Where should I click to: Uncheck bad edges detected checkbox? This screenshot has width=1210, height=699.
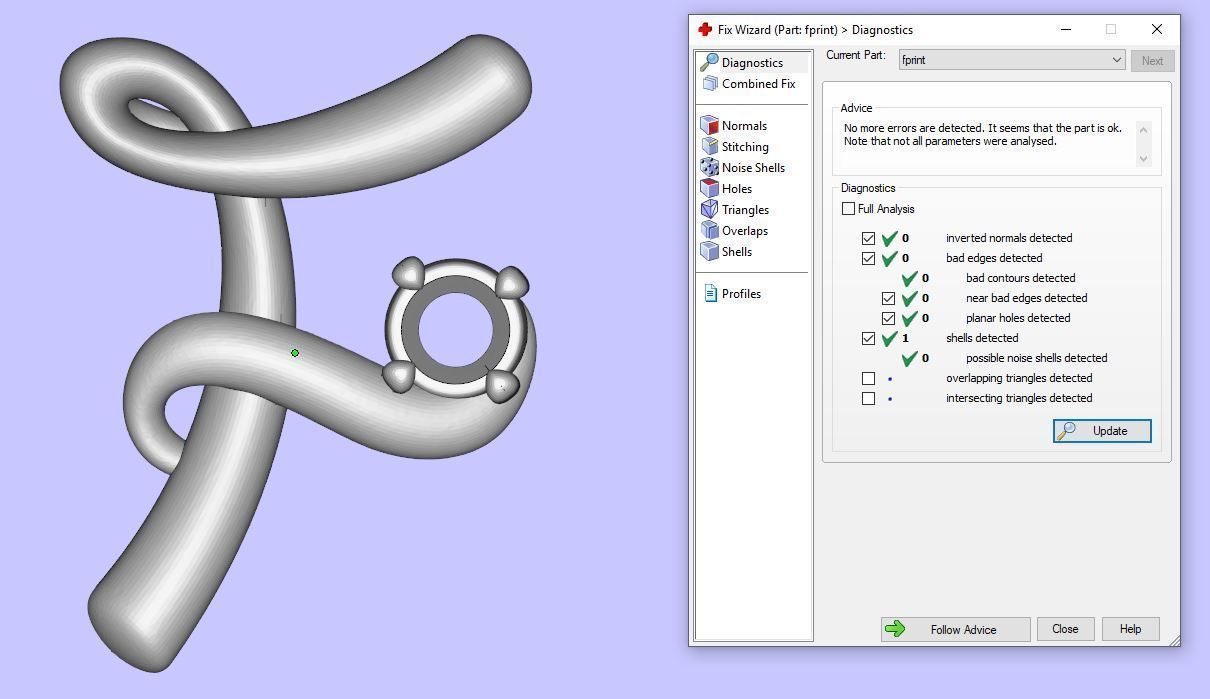pos(868,258)
